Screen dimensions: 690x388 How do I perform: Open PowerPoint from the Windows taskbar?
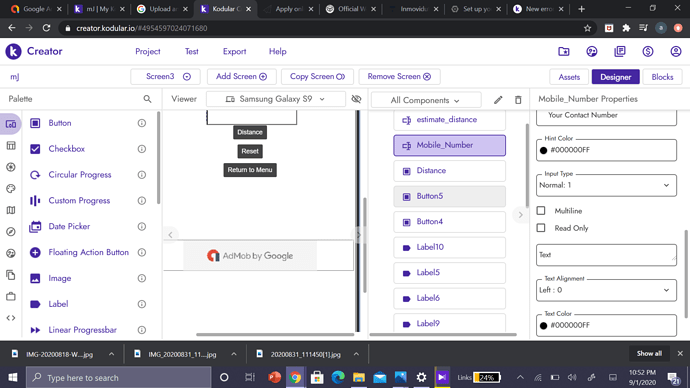point(275,377)
